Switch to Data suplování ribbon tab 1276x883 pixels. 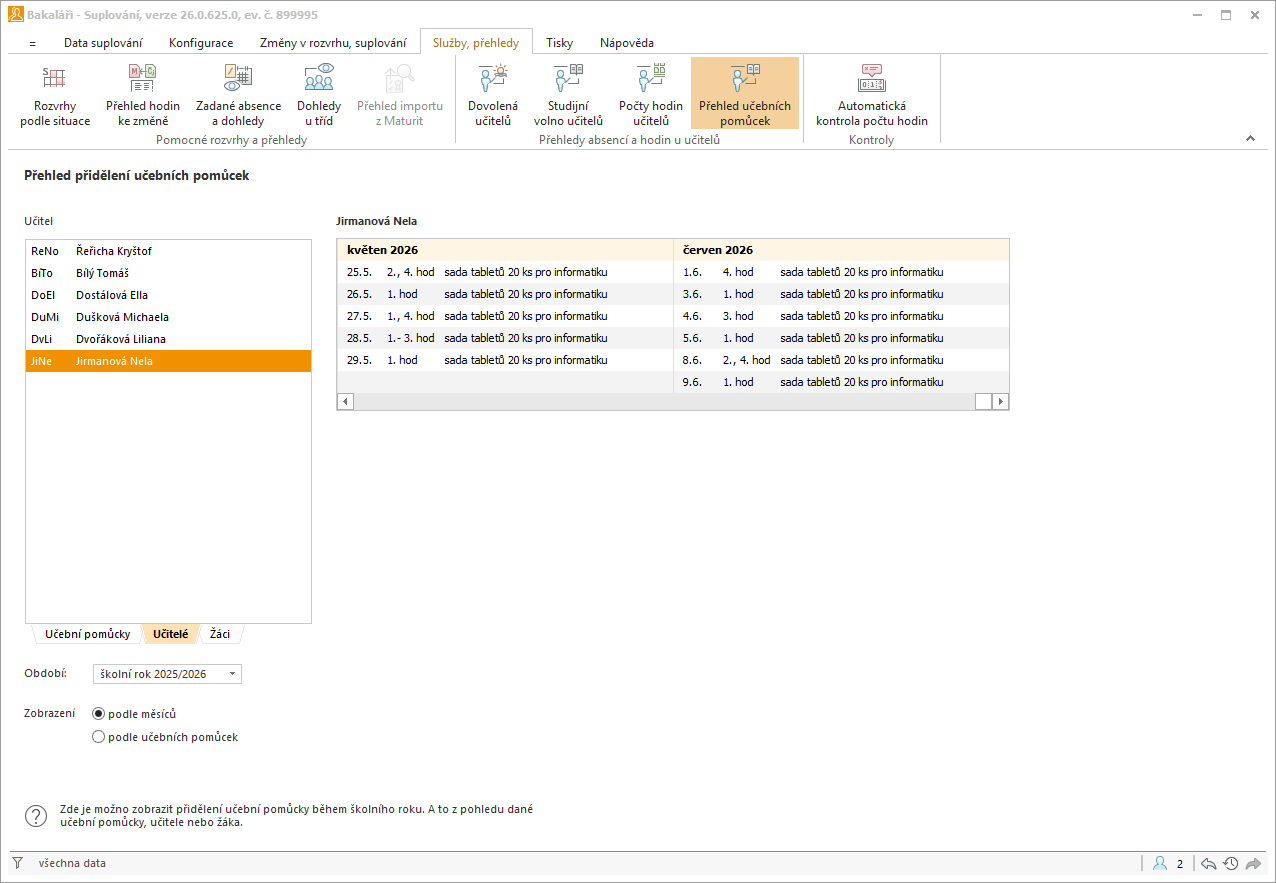point(103,43)
